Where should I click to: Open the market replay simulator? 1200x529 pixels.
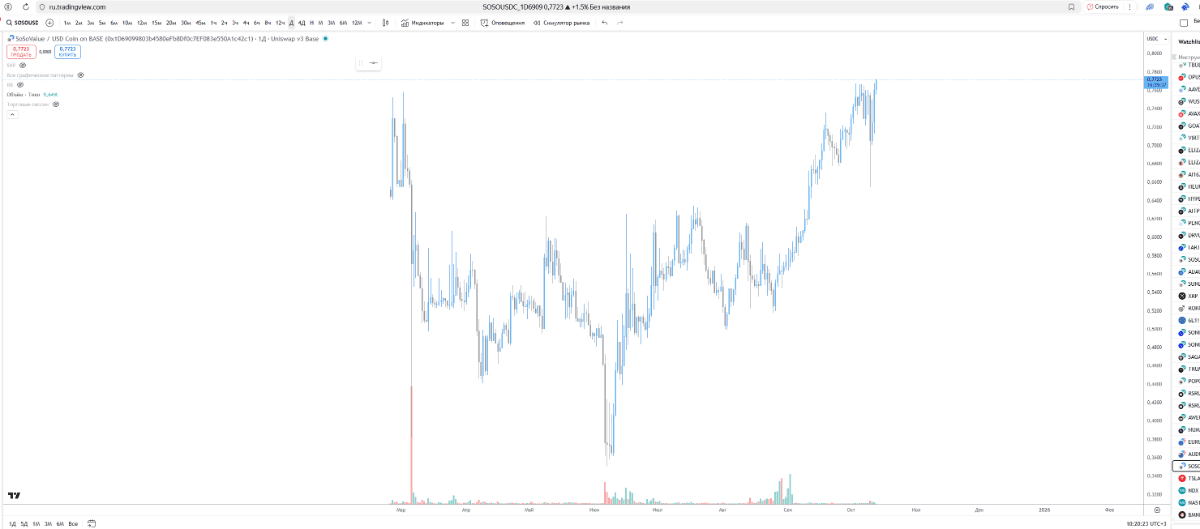[561, 22]
